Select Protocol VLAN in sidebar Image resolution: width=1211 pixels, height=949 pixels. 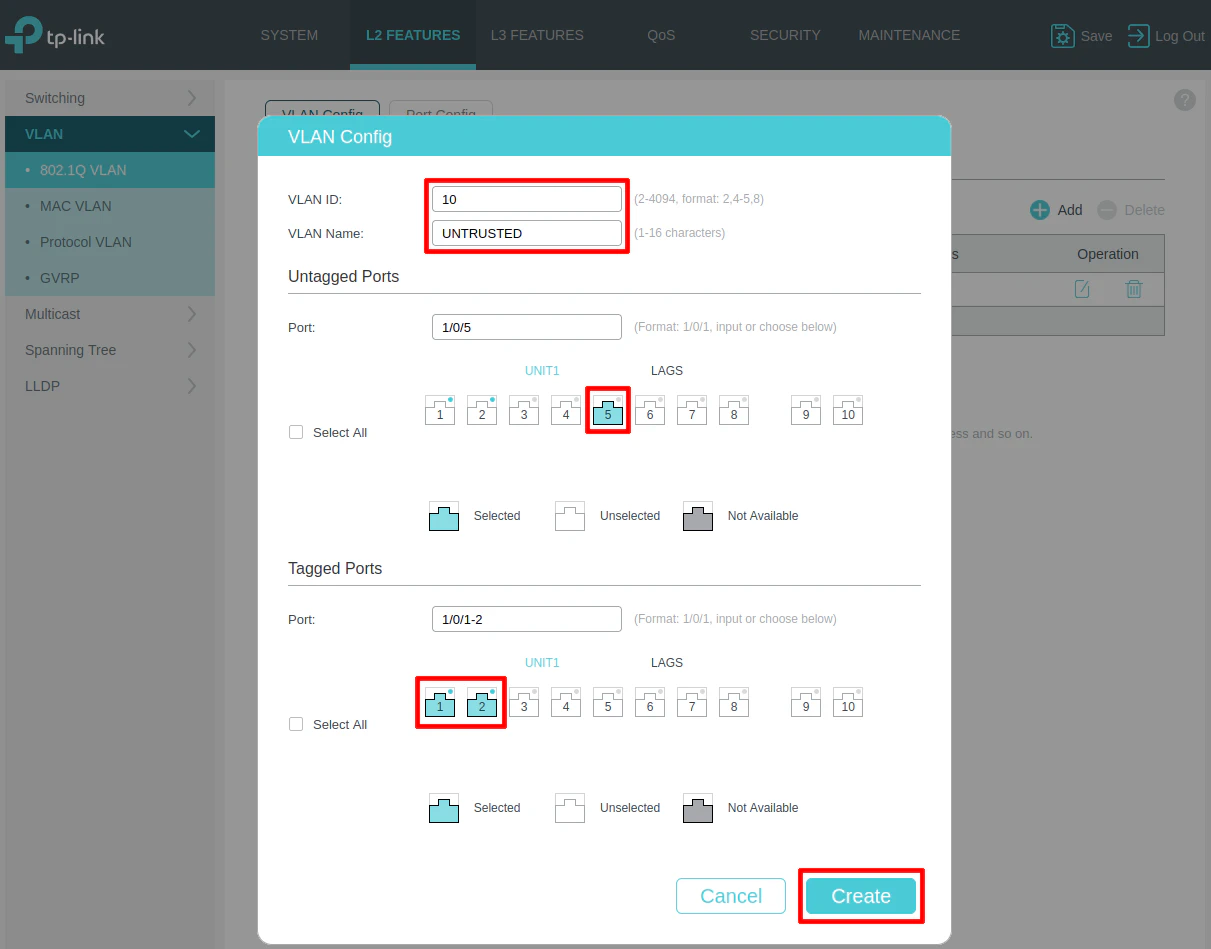click(x=110, y=242)
